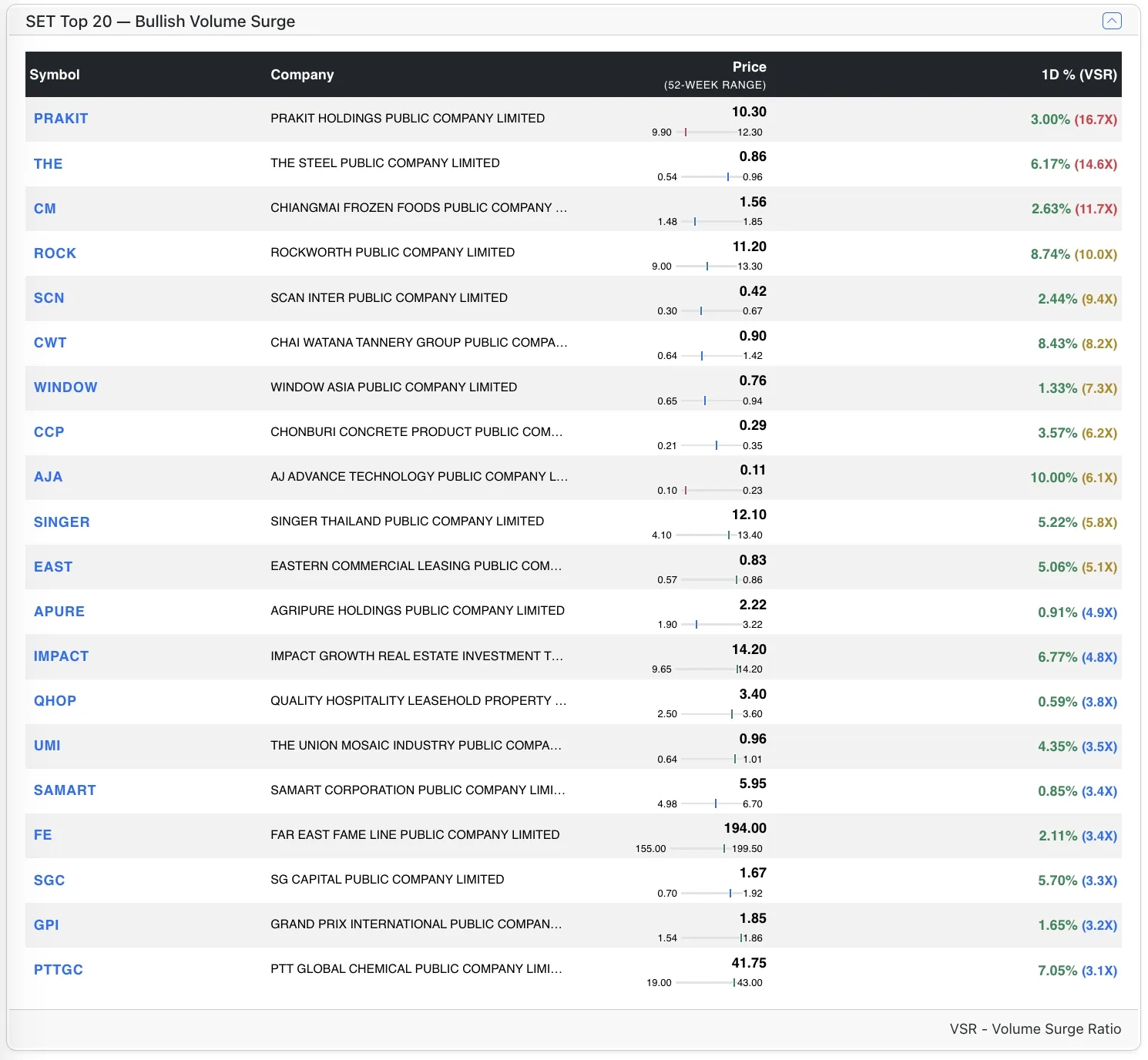The width and height of the screenshot is (1148, 1060).
Task: Select SINGER THAILAND PUBLIC COMPANY LIMITED name
Action: [x=407, y=521]
